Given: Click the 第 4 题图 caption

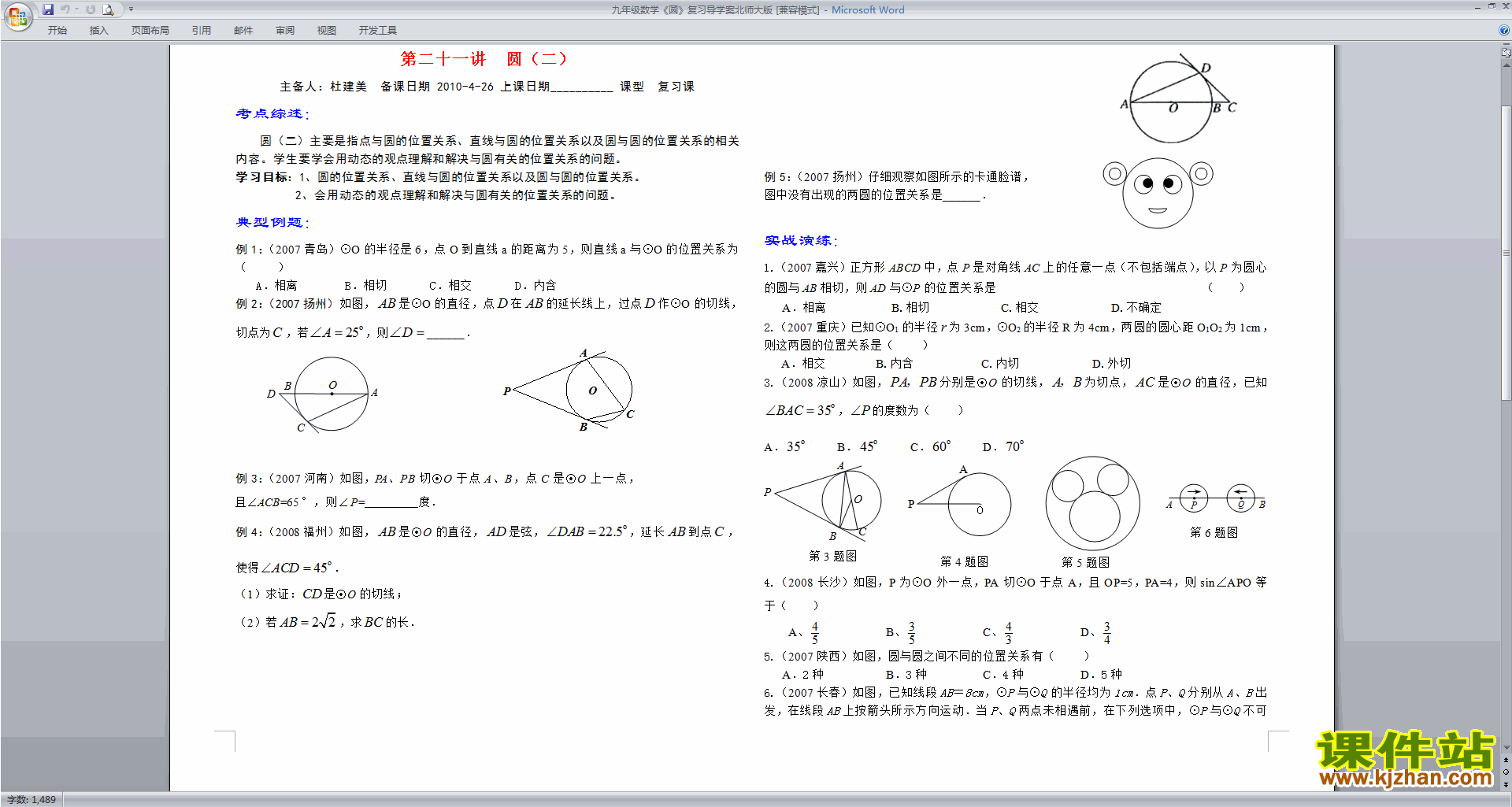Looking at the screenshot, I should click(964, 561).
